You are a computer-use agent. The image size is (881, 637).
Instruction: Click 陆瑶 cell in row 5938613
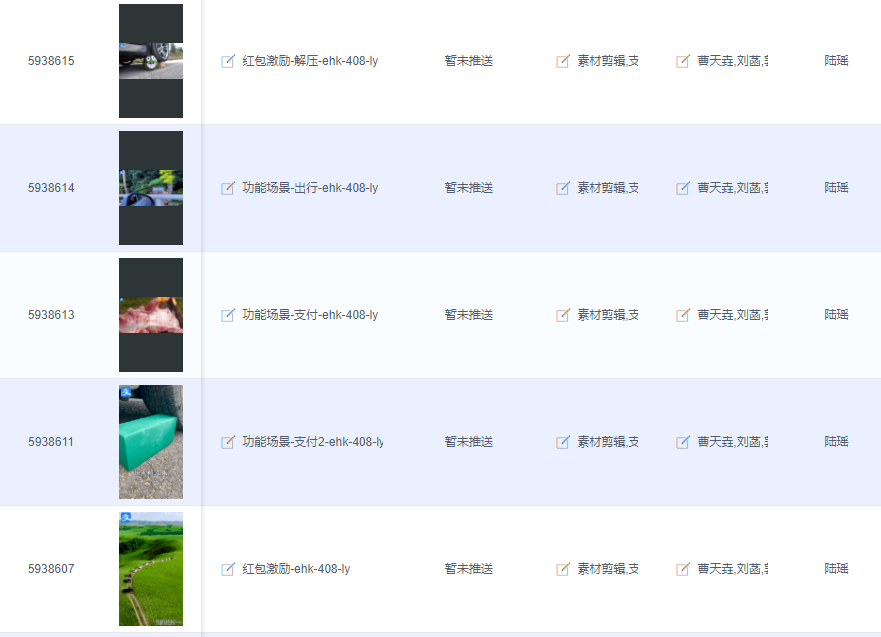click(836, 315)
